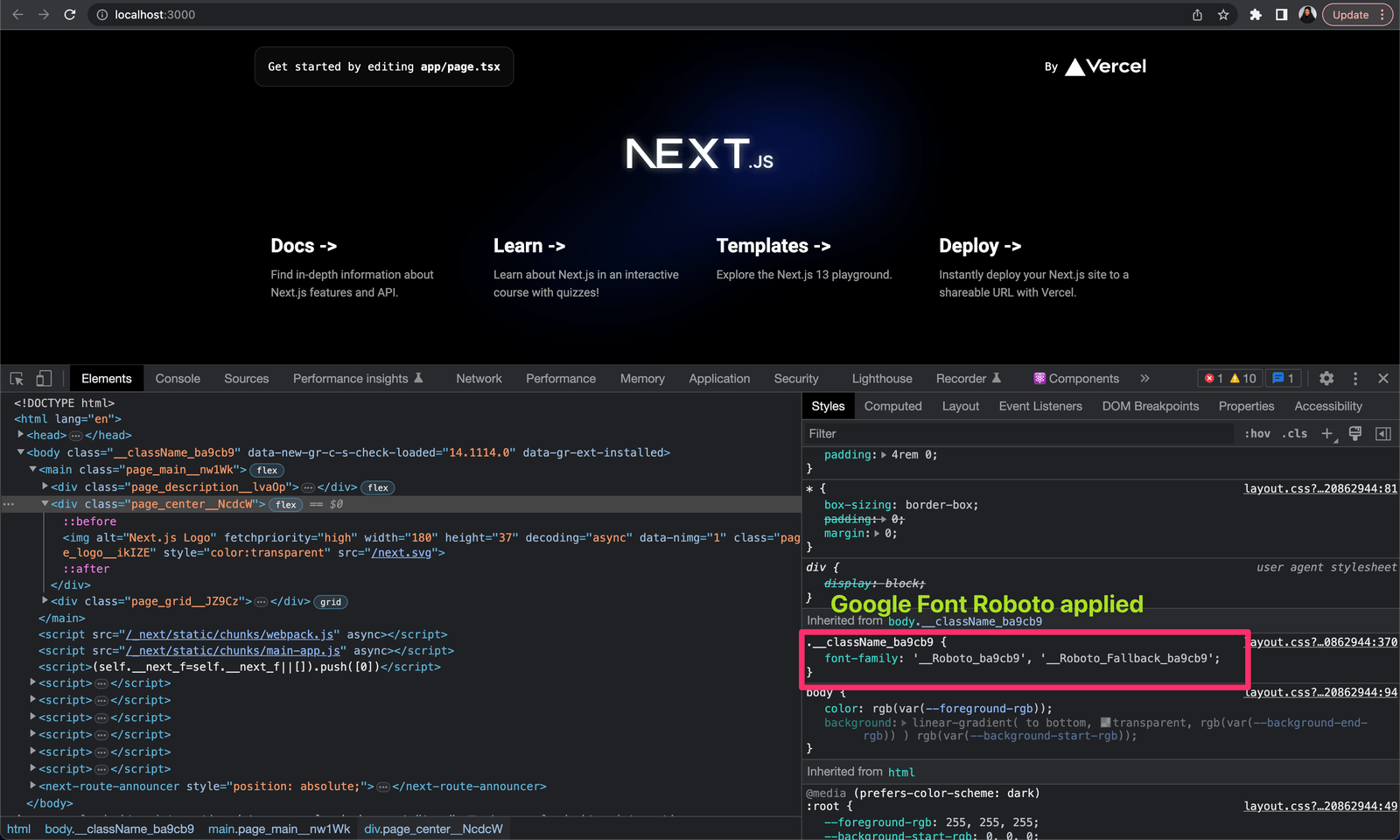The height and width of the screenshot is (840, 1400).
Task: Open the Performance insights tab
Action: point(358,379)
